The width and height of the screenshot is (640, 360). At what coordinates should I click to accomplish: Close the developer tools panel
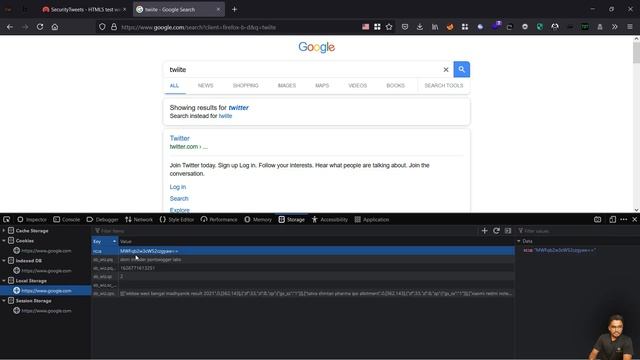(635, 220)
